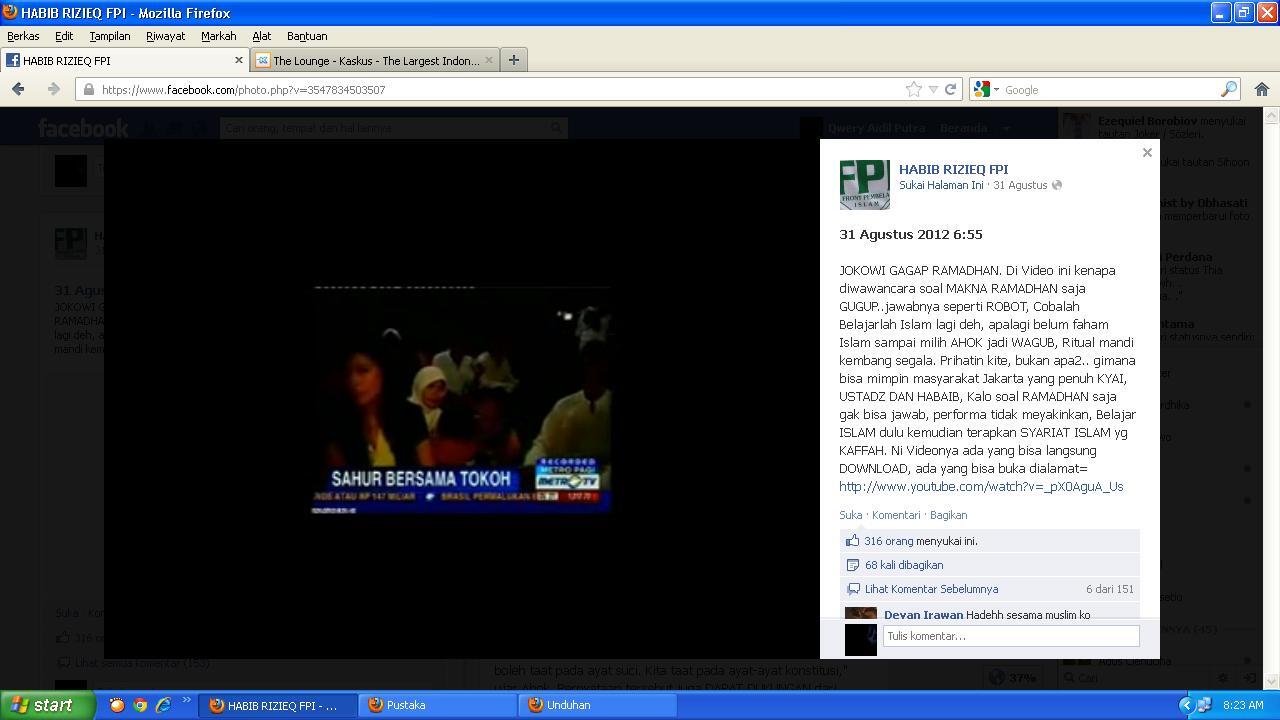The width and height of the screenshot is (1280, 720).
Task: Click the Bagikan share link
Action: tap(948, 515)
